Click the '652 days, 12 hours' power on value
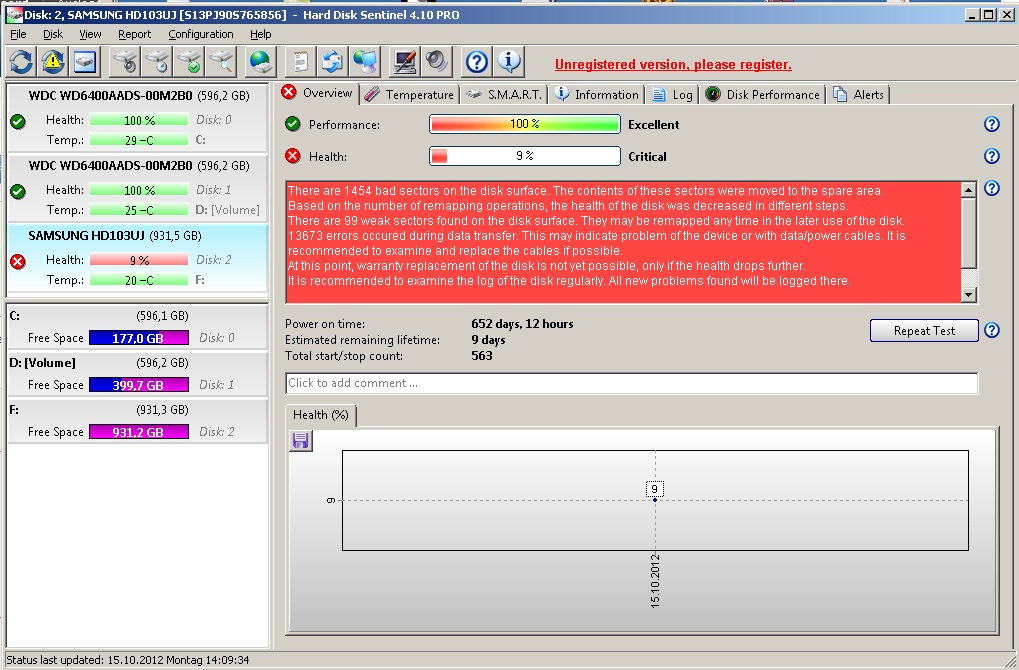 click(522, 324)
